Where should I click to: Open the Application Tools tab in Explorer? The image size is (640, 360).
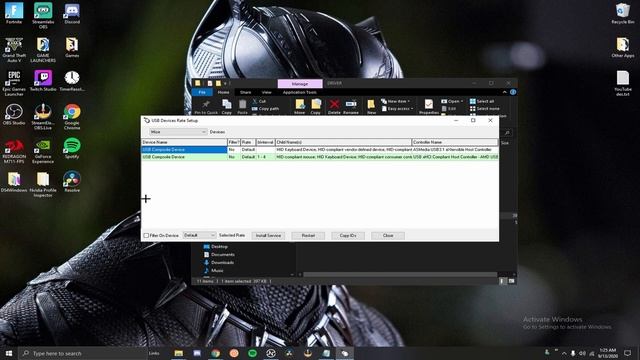pos(300,92)
